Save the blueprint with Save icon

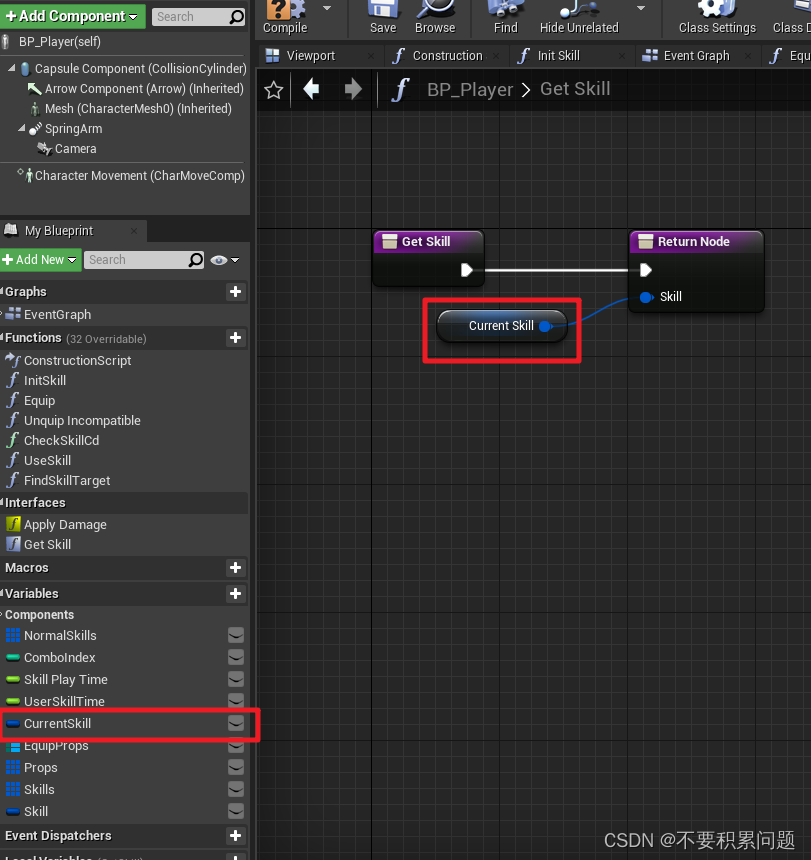(x=383, y=16)
